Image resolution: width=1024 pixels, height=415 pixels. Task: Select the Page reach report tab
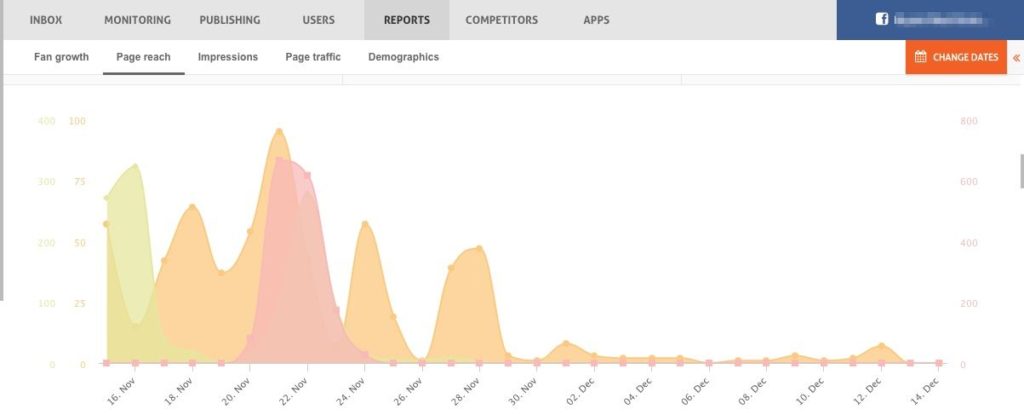tap(143, 57)
